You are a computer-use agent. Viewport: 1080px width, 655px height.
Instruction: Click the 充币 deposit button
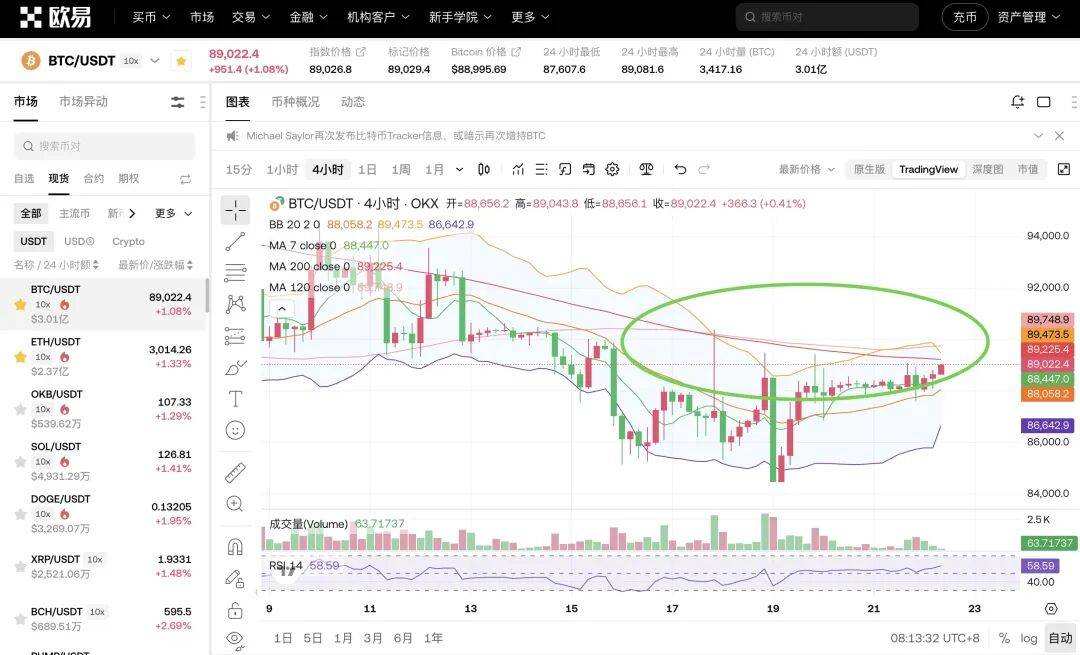[x=964, y=17]
